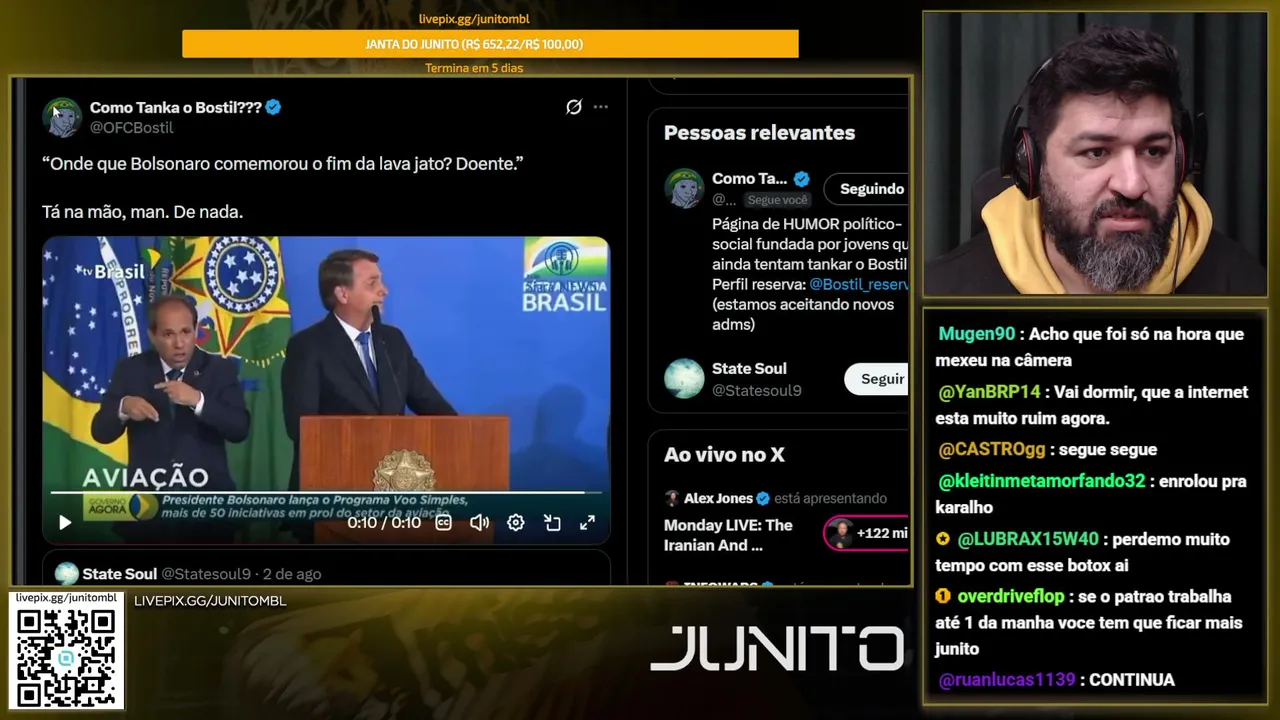Open the Como Tanka o Bostil post avatar
Image resolution: width=1280 pixels, height=720 pixels.
(x=62, y=117)
